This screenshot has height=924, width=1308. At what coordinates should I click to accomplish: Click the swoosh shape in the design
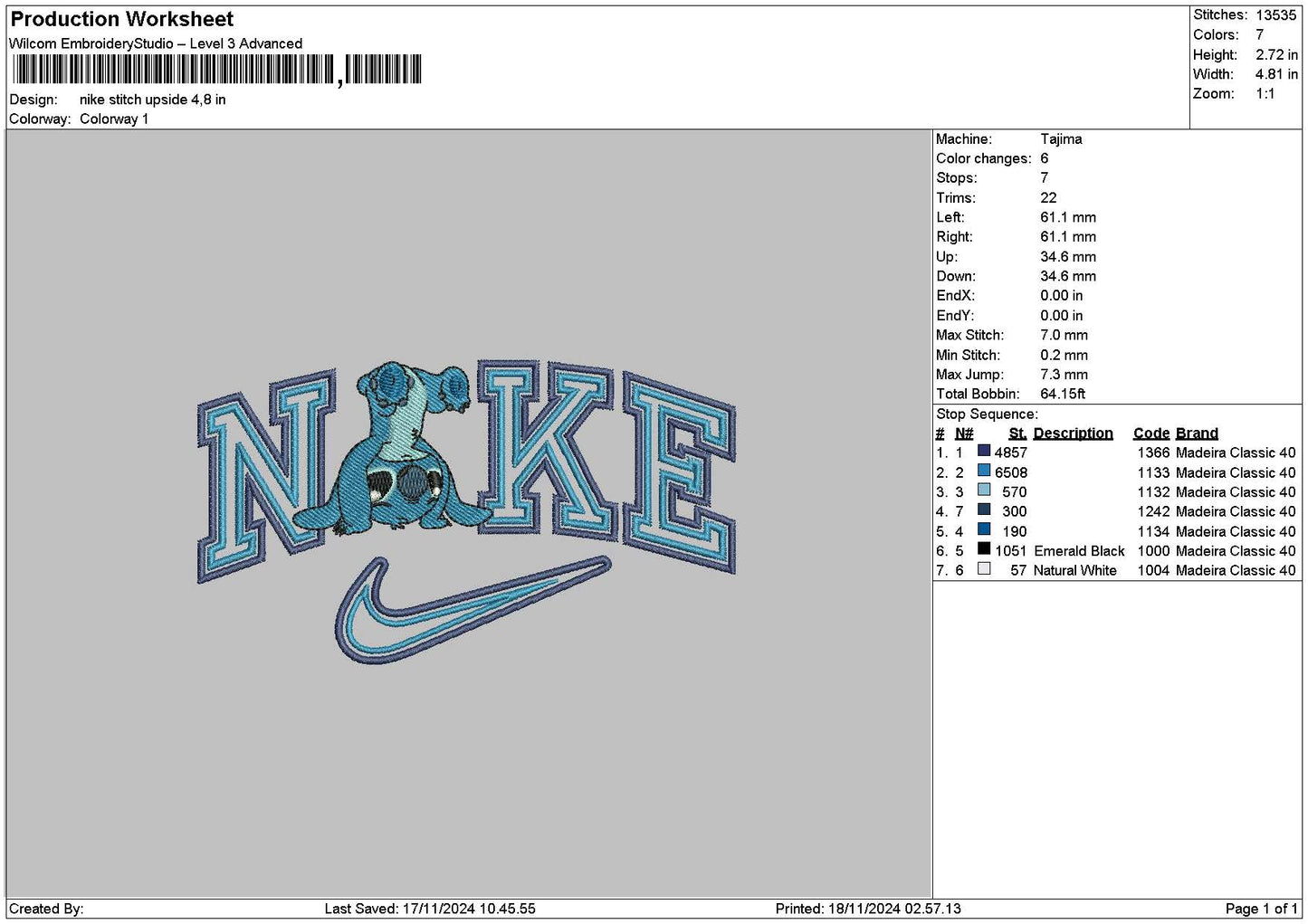[x=473, y=609]
